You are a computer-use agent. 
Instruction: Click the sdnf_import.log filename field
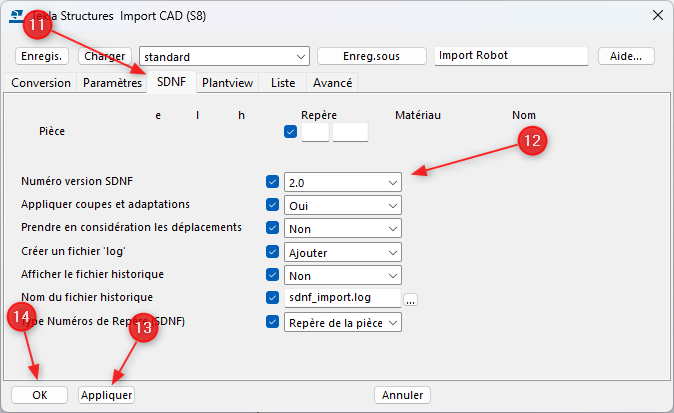pos(342,298)
